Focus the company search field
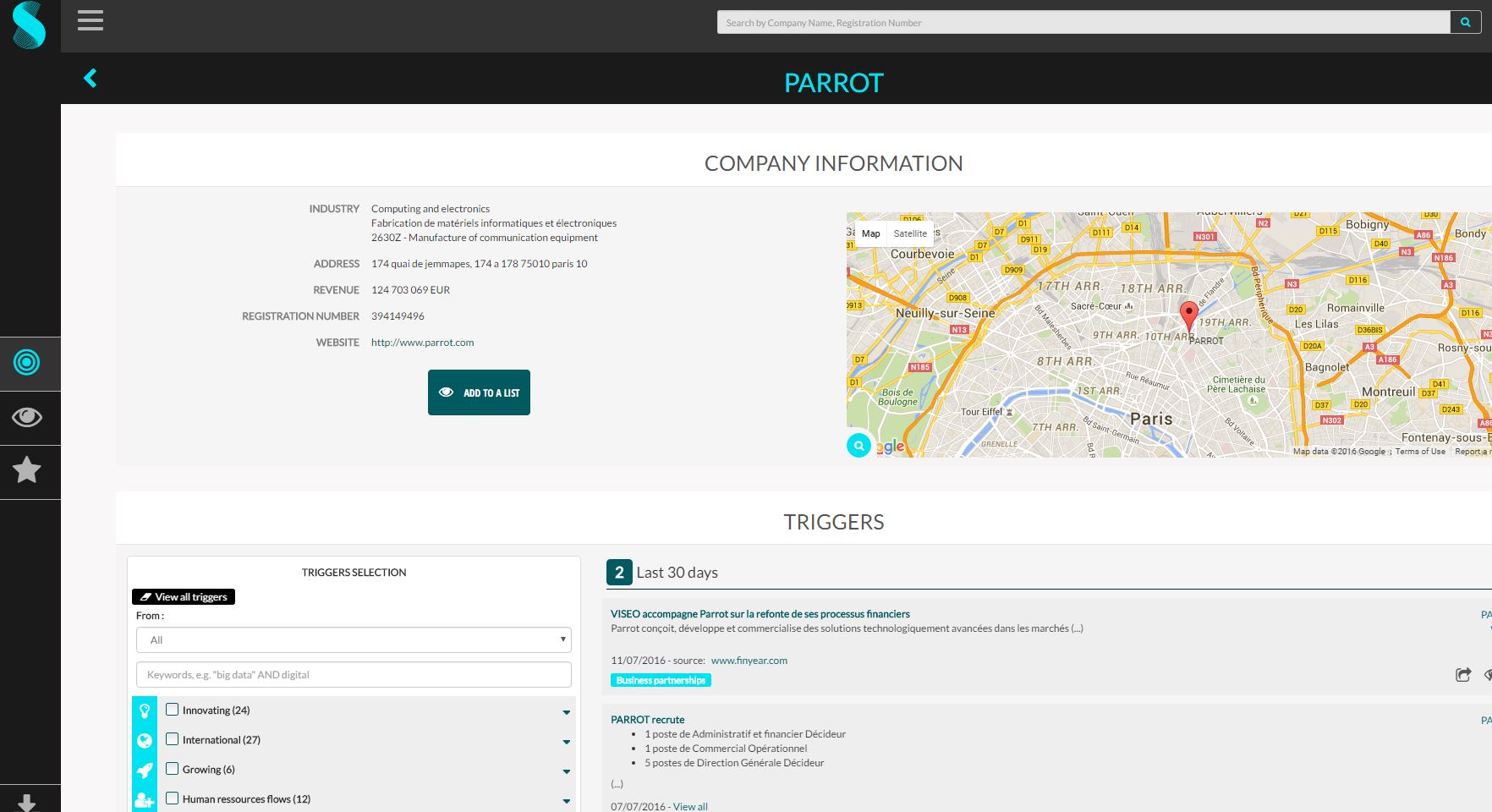The width and height of the screenshot is (1492, 812). tap(1083, 23)
